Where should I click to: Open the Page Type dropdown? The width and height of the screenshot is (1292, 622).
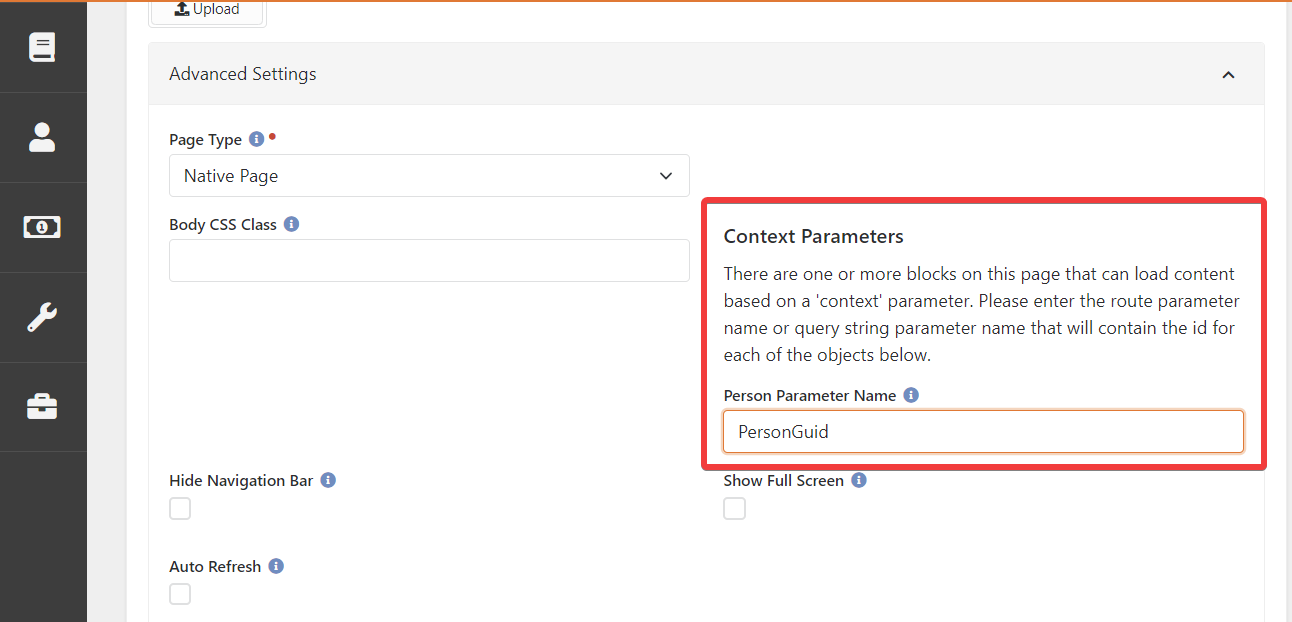tap(429, 176)
